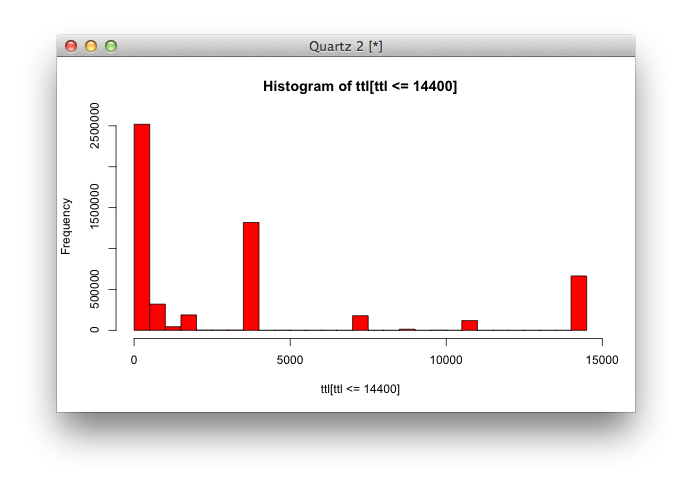The image size is (692, 491).
Task: Click the Frequency y-axis label
Action: click(66, 226)
